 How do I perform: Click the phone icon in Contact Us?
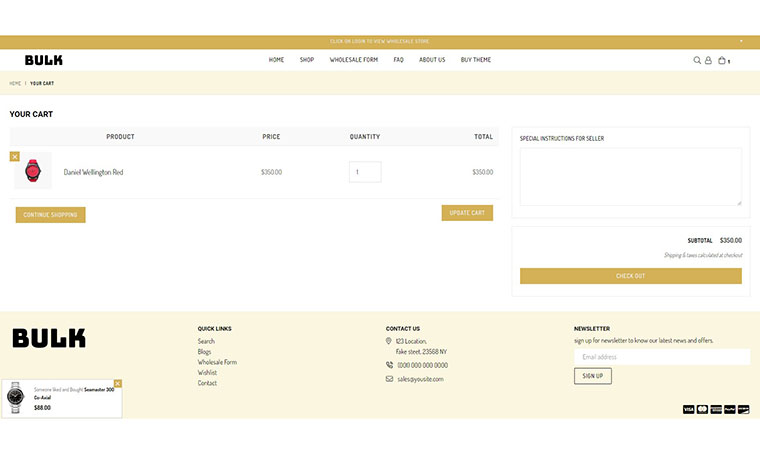389,365
